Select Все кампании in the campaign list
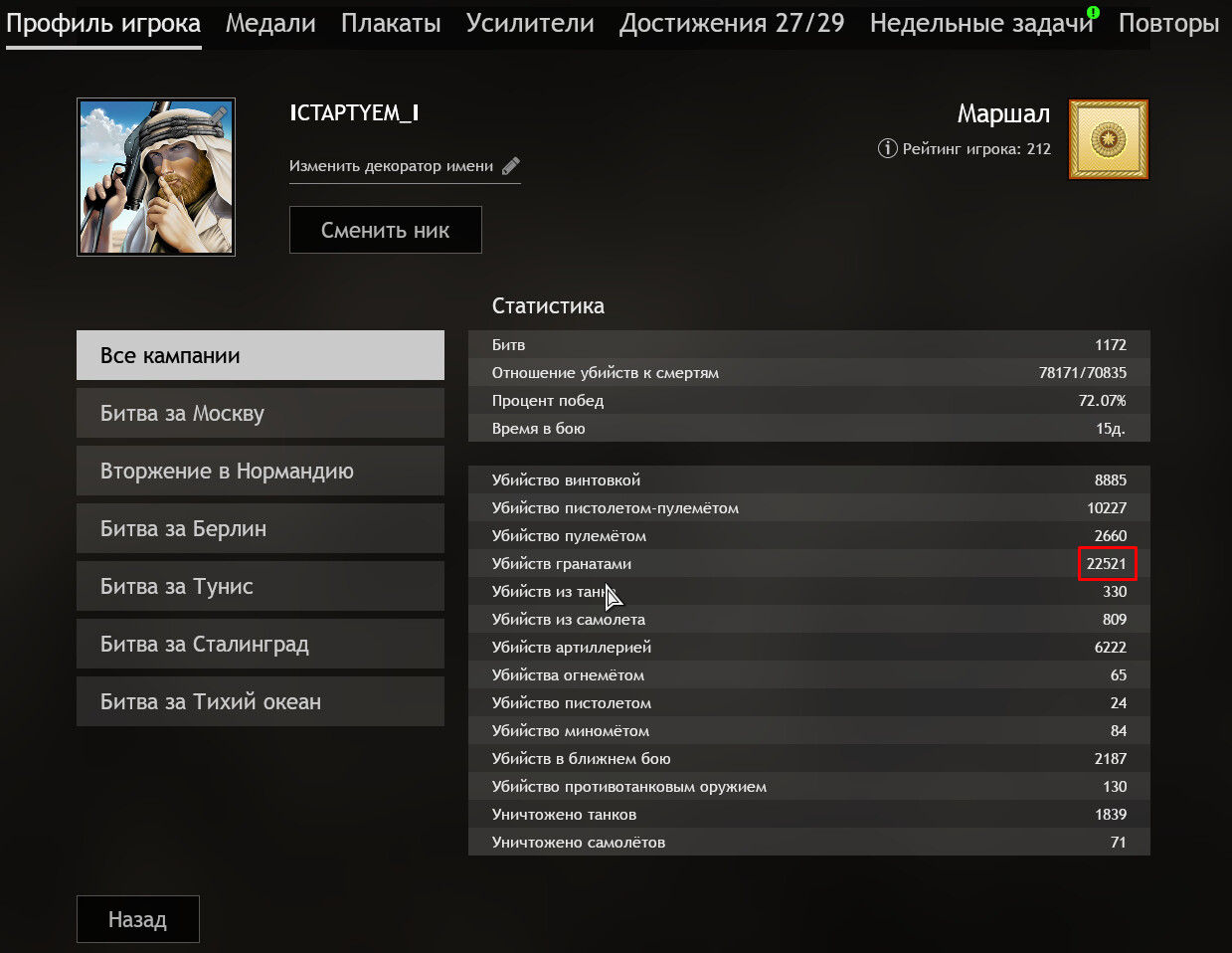This screenshot has width=1232, height=953. pos(261,355)
